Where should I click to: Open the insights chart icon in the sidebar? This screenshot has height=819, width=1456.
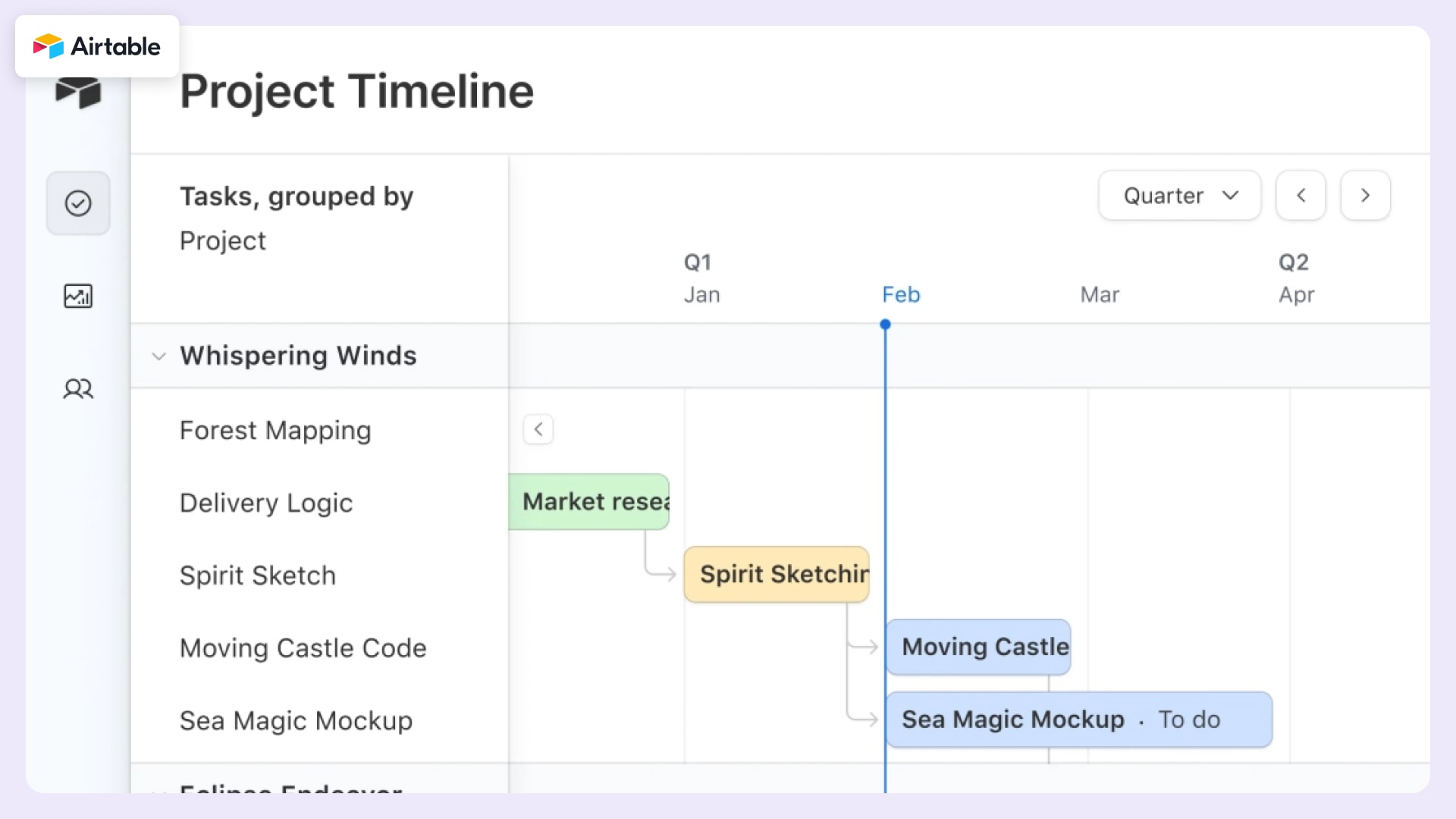click(x=77, y=296)
